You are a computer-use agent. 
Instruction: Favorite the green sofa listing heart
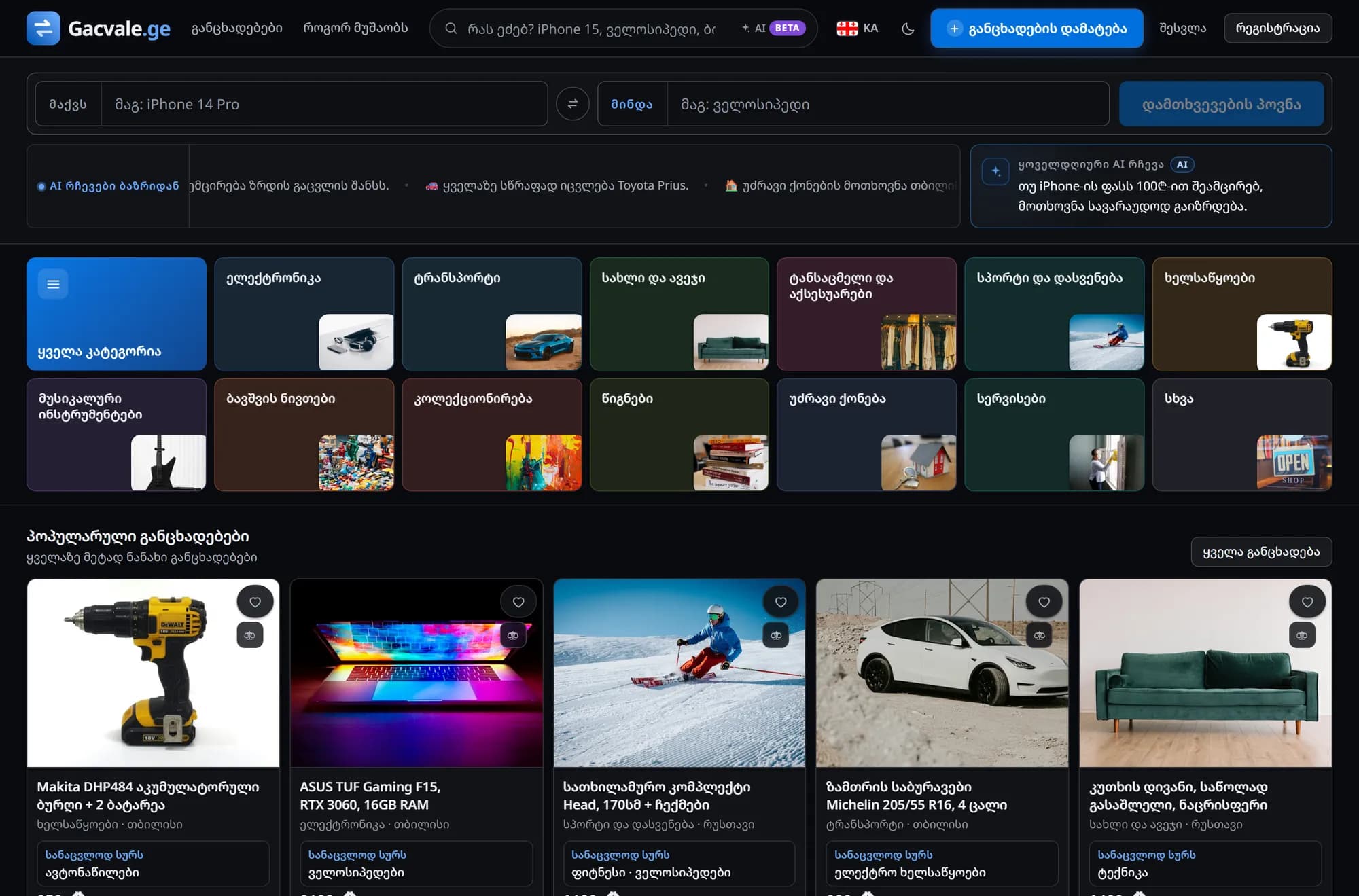click(x=1307, y=602)
